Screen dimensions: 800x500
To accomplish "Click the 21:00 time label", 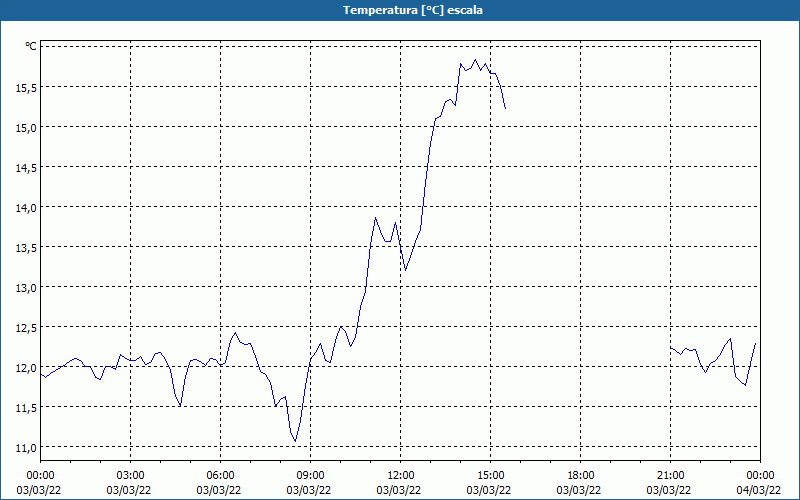I will [x=670, y=476].
